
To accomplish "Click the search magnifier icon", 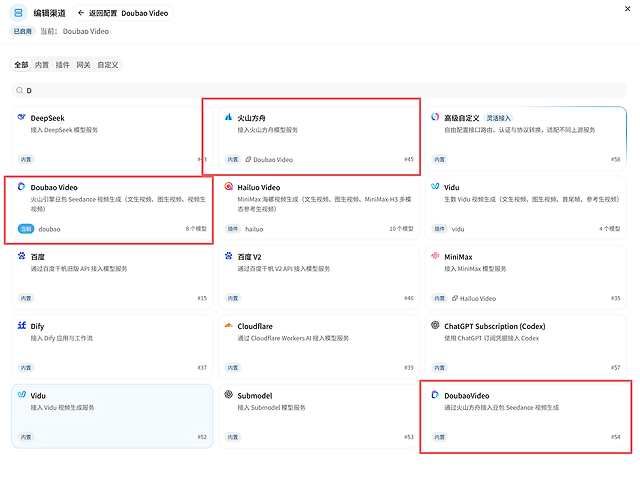I will click(20, 90).
